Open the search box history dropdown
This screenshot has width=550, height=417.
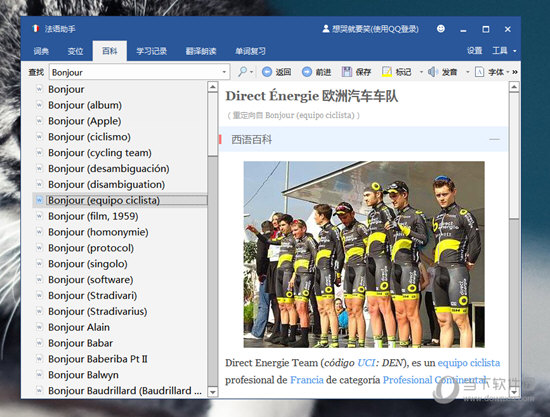pyautogui.click(x=224, y=72)
